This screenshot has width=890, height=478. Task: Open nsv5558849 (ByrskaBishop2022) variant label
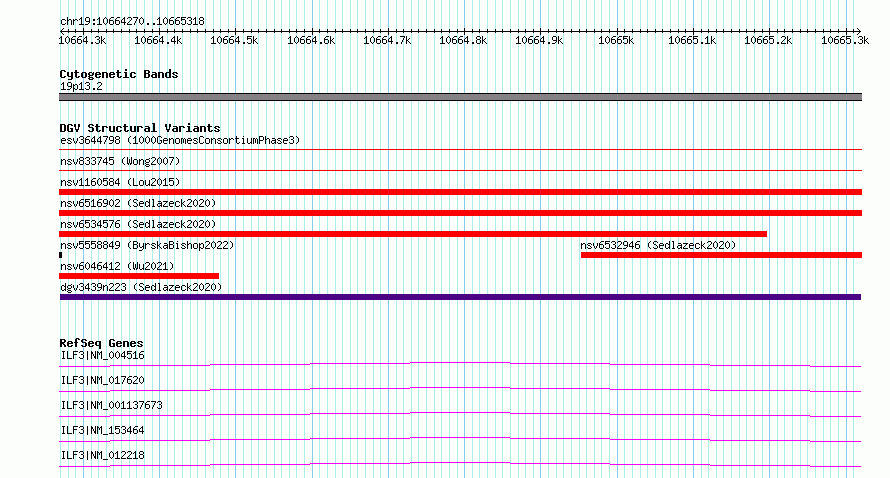pos(147,245)
